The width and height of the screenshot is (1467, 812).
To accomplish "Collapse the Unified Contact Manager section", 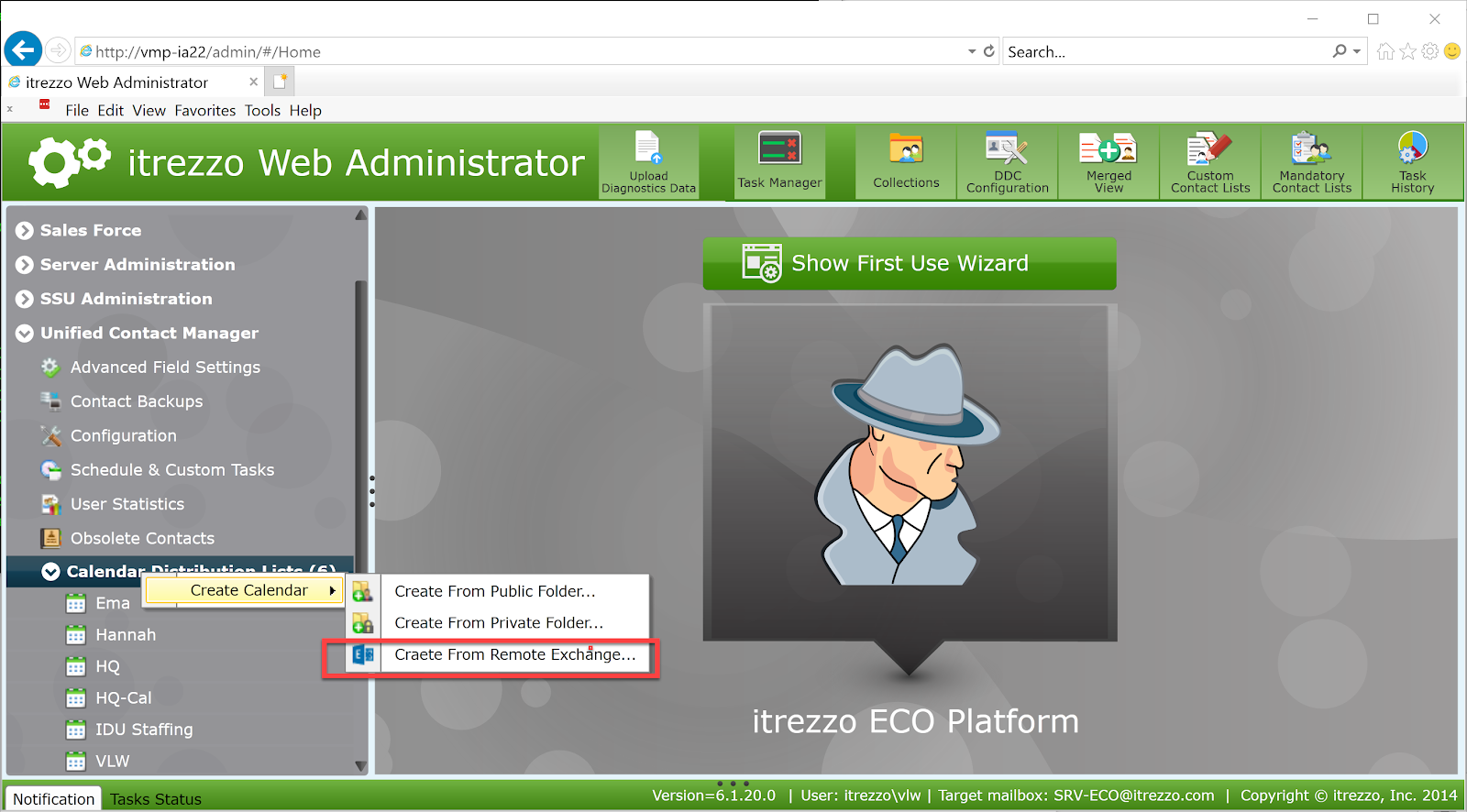I will [25, 334].
